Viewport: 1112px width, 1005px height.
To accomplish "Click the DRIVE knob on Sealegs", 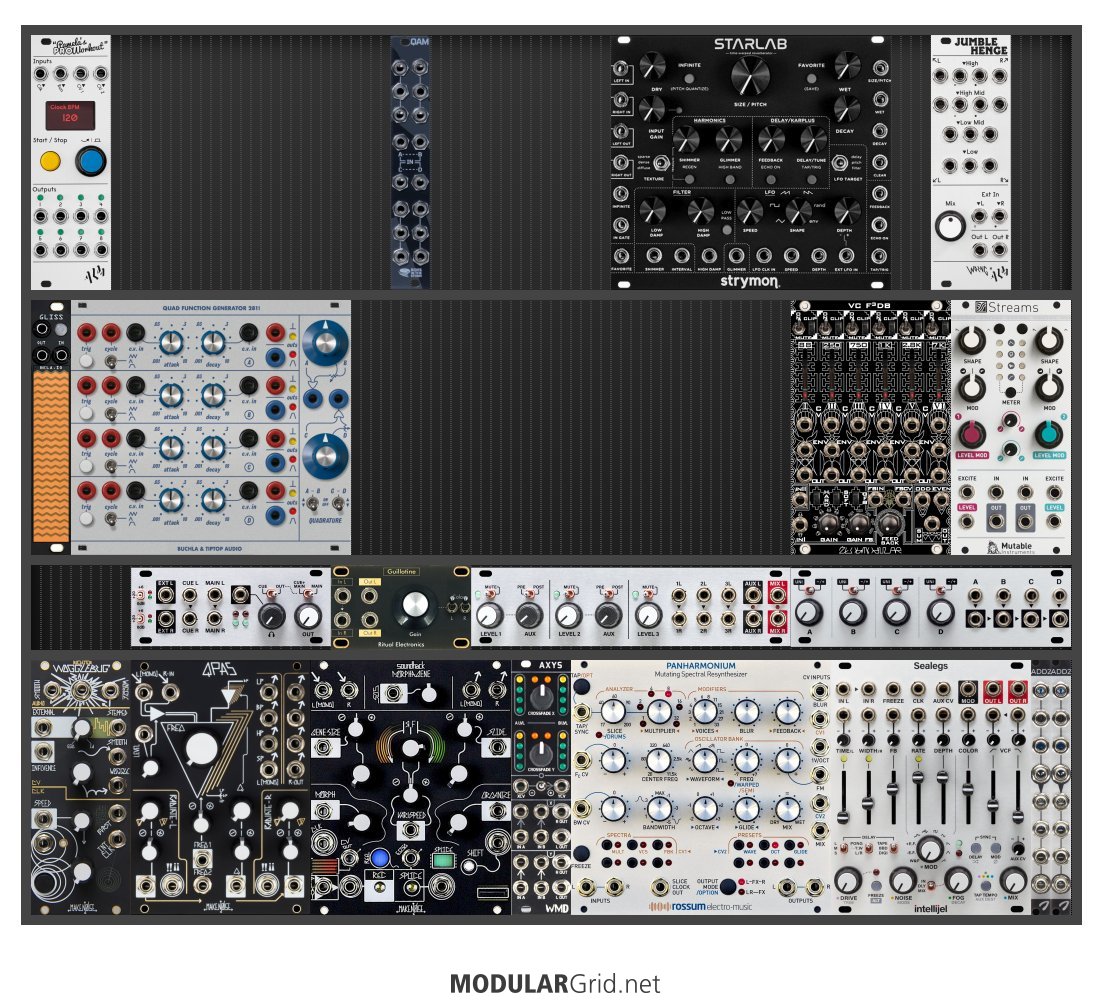I will pyautogui.click(x=847, y=880).
